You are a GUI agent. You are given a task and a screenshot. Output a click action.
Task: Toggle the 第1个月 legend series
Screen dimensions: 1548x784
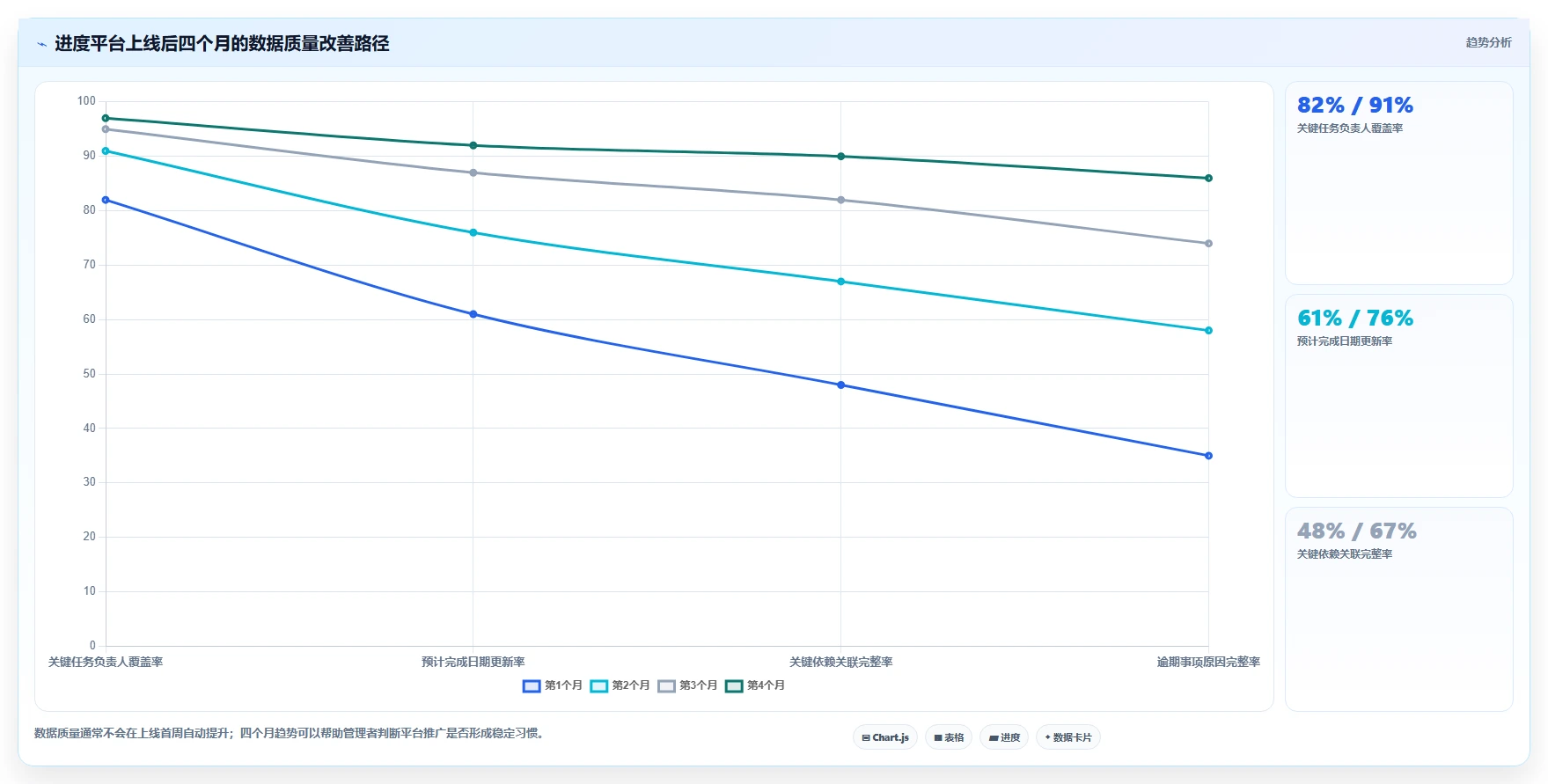(x=553, y=685)
